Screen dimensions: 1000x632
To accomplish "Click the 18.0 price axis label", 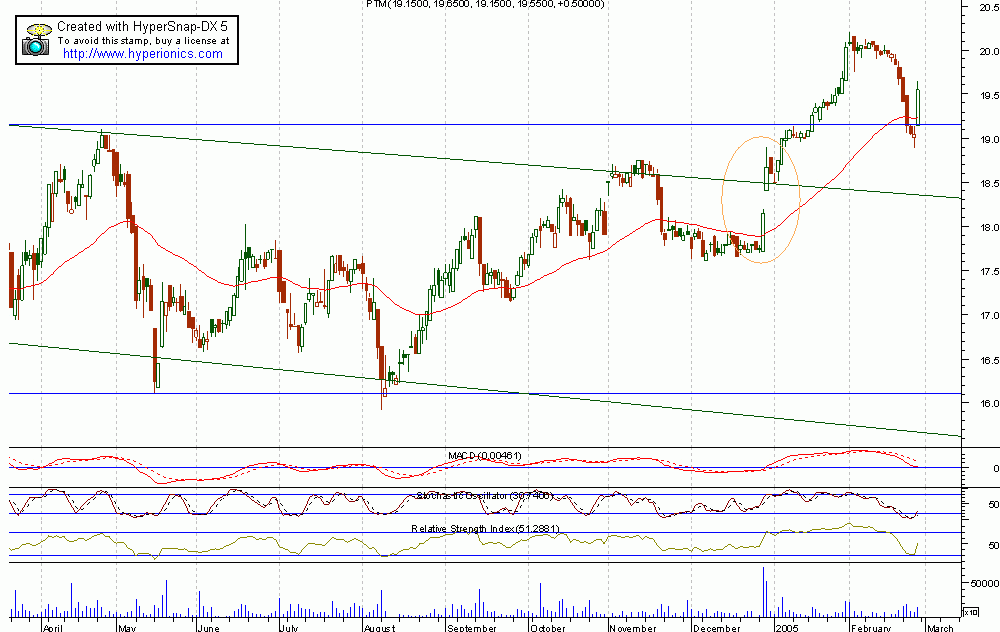I will [989, 228].
